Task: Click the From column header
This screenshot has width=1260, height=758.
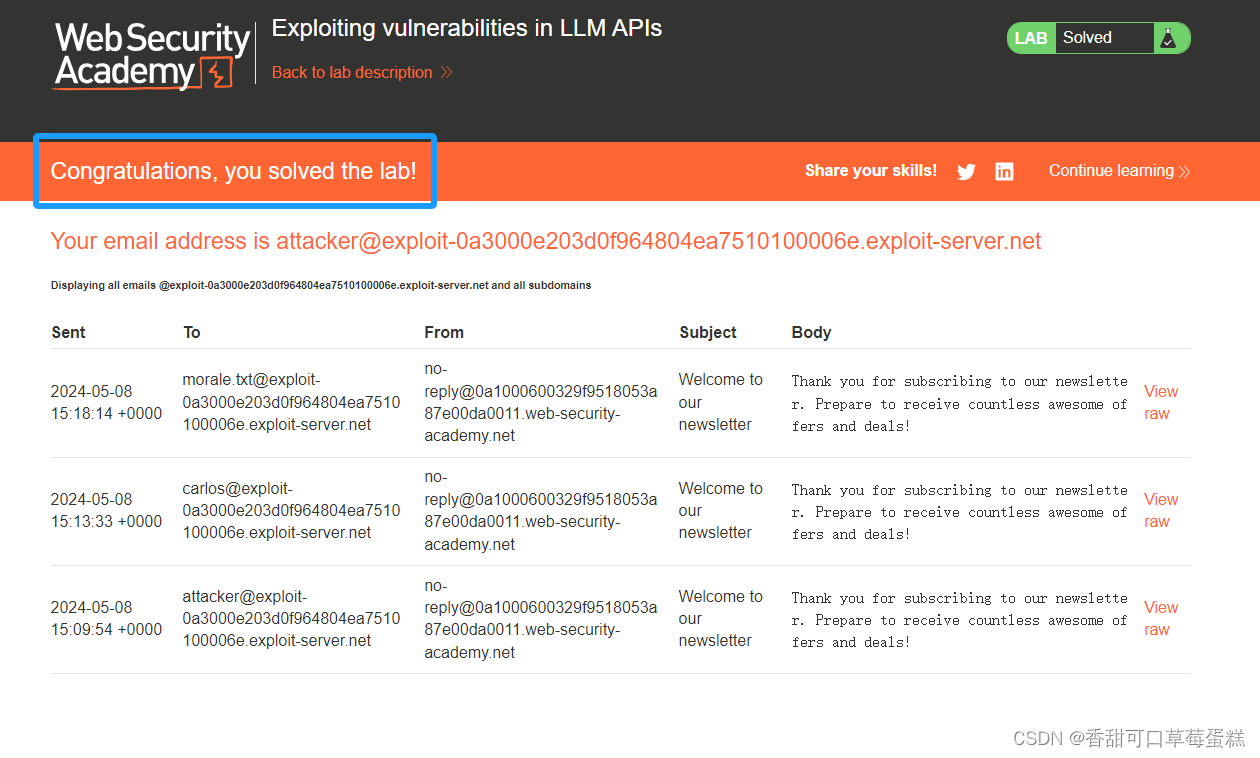Action: pos(444,332)
